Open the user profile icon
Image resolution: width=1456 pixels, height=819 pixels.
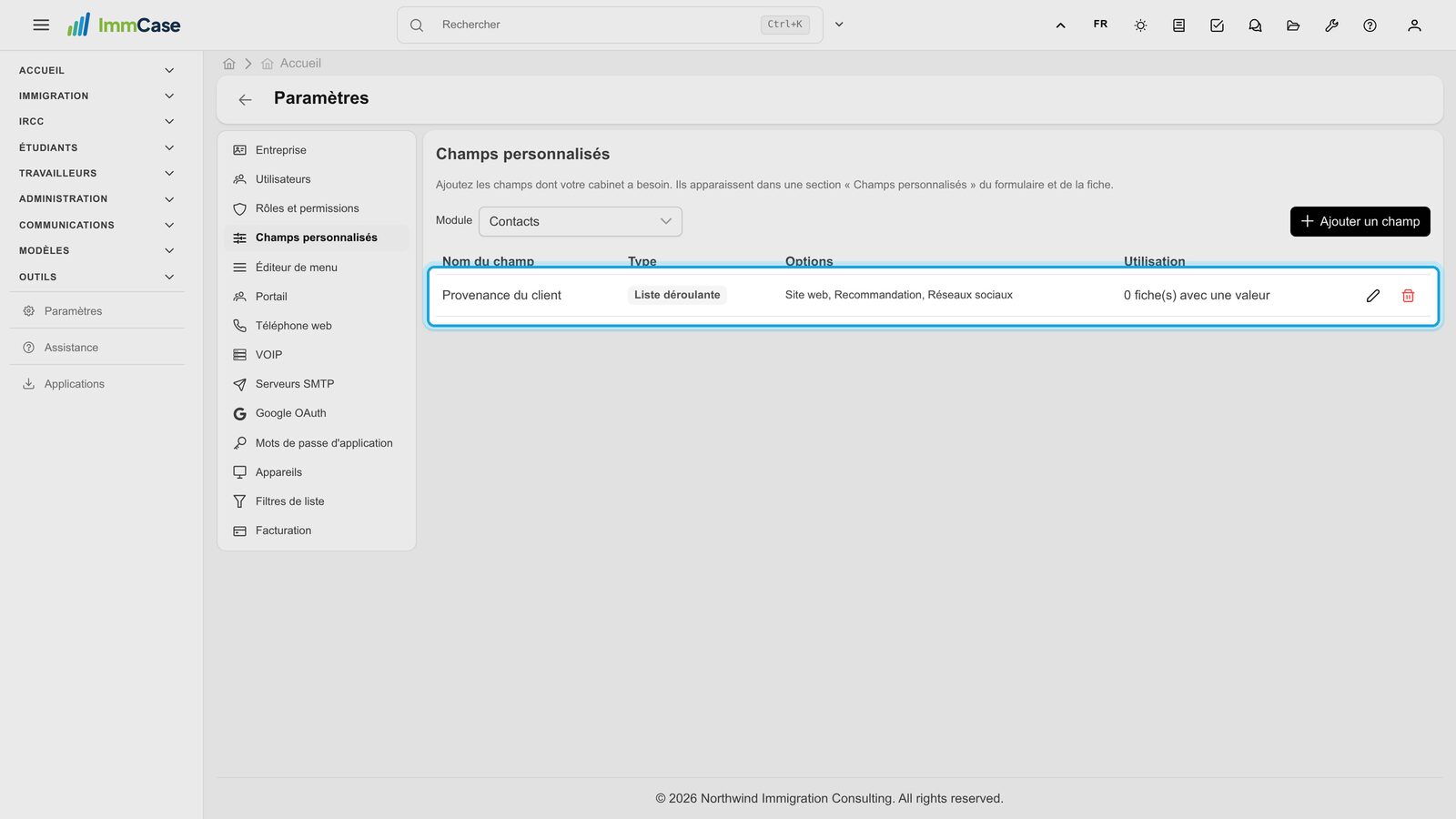point(1414,25)
